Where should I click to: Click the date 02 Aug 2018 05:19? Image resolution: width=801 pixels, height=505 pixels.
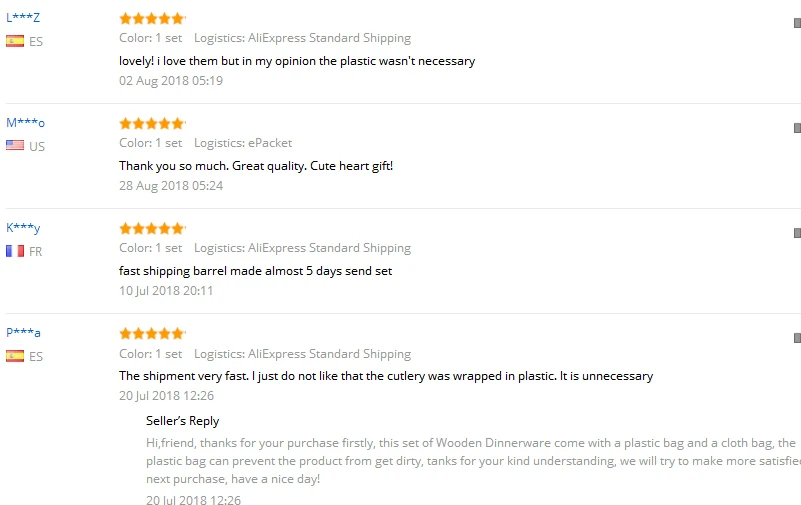coord(171,81)
